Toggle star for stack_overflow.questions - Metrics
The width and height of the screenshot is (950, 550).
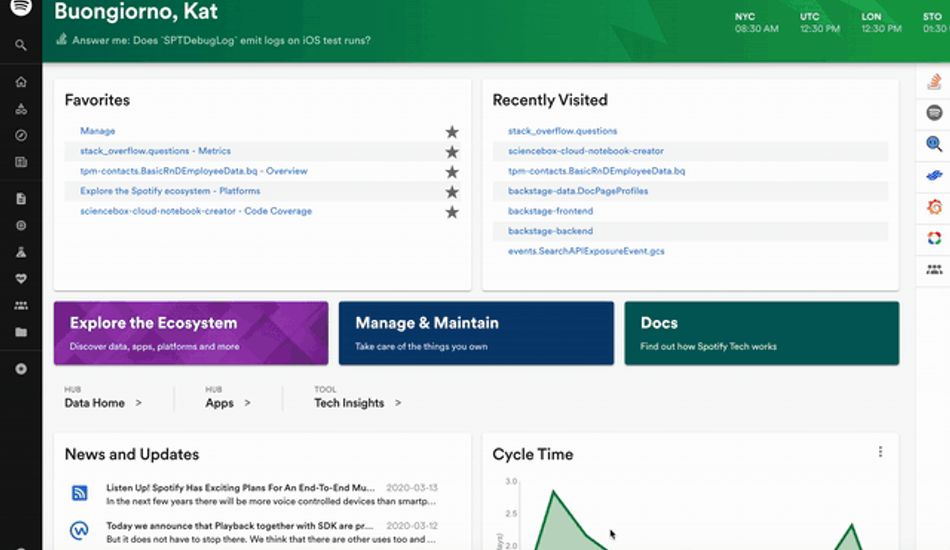pos(452,151)
